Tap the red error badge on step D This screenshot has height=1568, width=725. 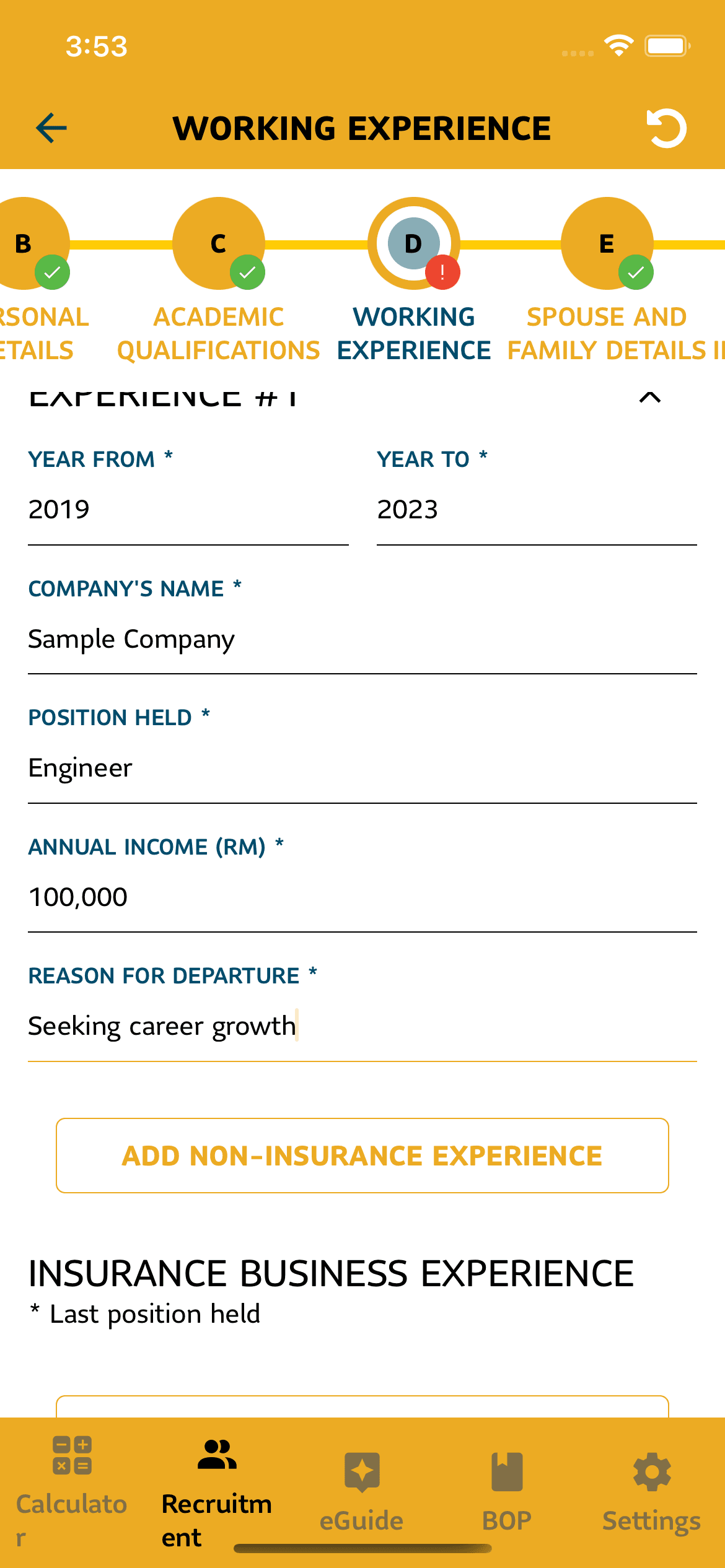coord(442,272)
